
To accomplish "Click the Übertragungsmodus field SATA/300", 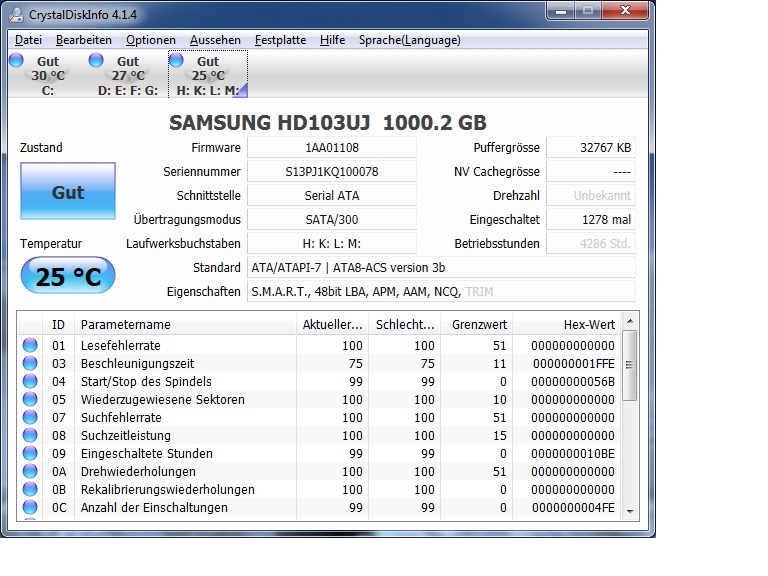I will coord(332,219).
